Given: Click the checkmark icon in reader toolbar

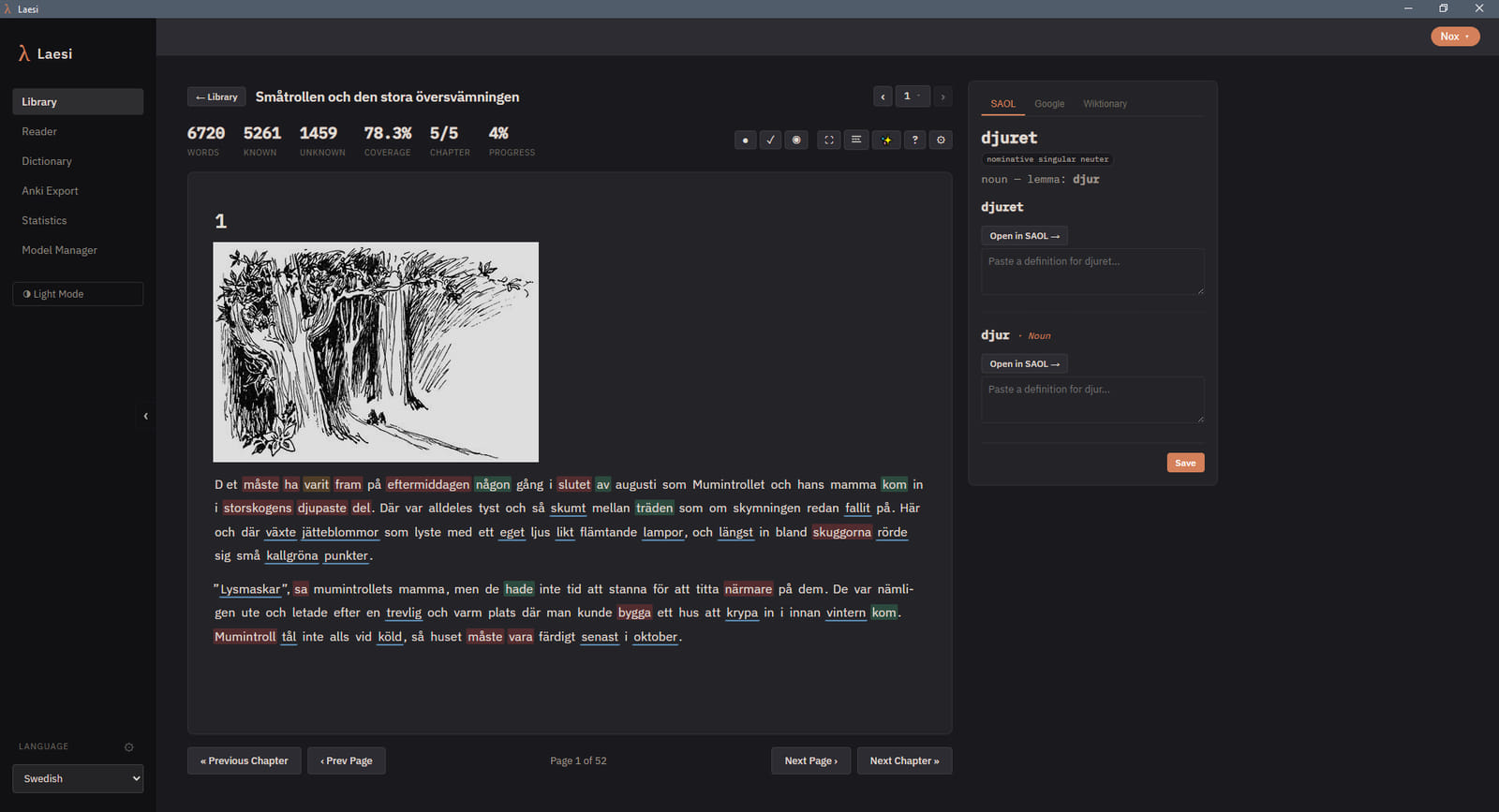Looking at the screenshot, I should point(771,140).
